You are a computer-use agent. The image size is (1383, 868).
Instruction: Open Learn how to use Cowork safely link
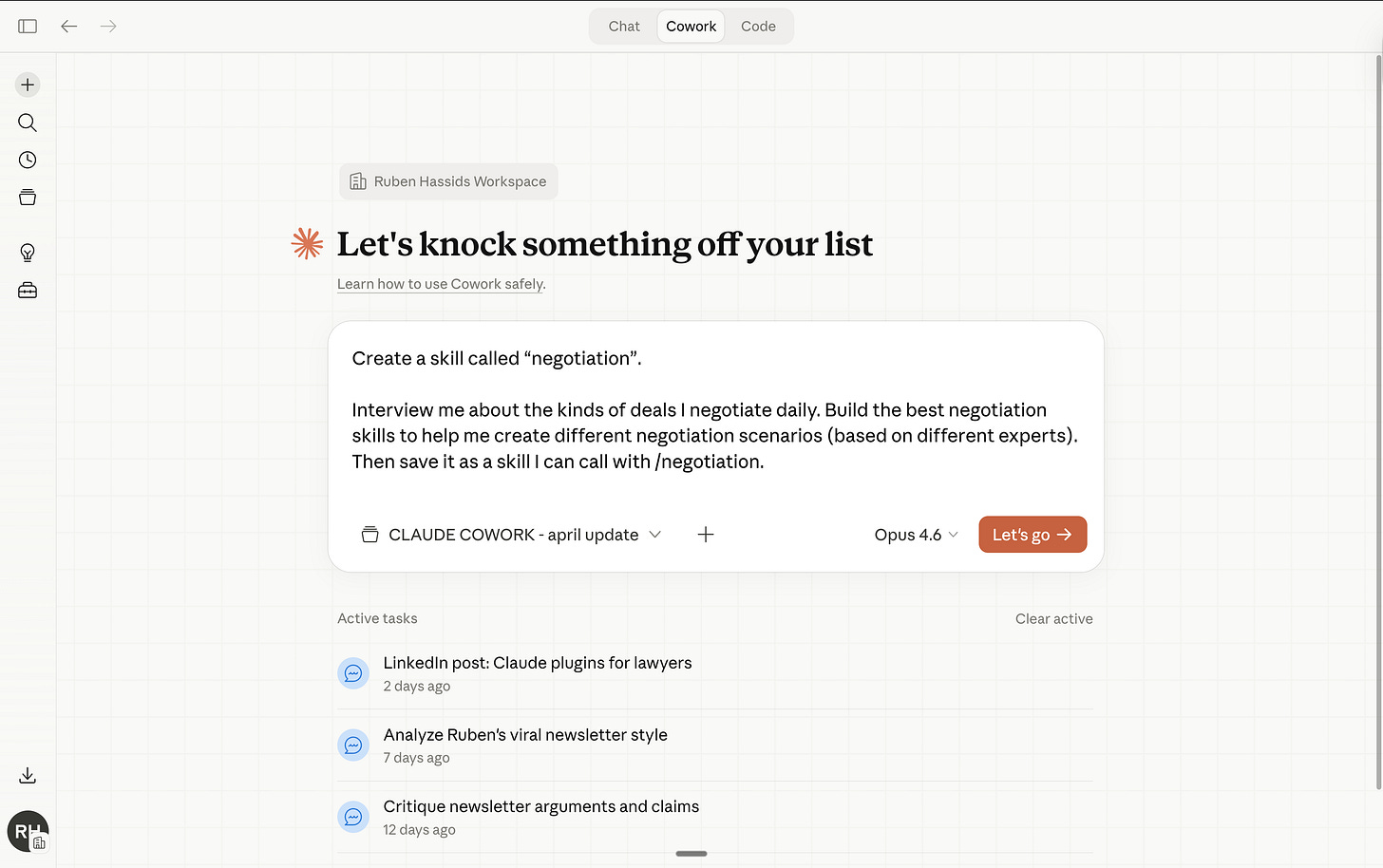click(441, 284)
